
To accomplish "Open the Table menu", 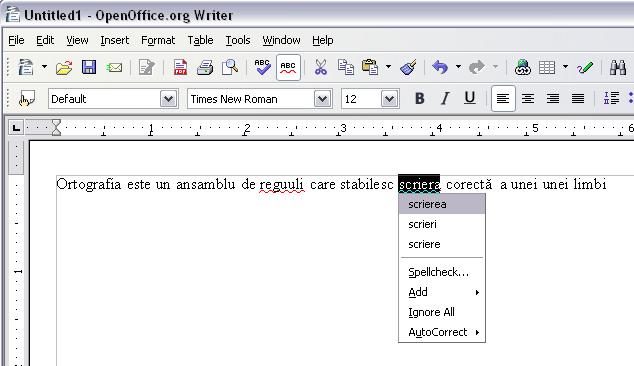I will (x=200, y=40).
